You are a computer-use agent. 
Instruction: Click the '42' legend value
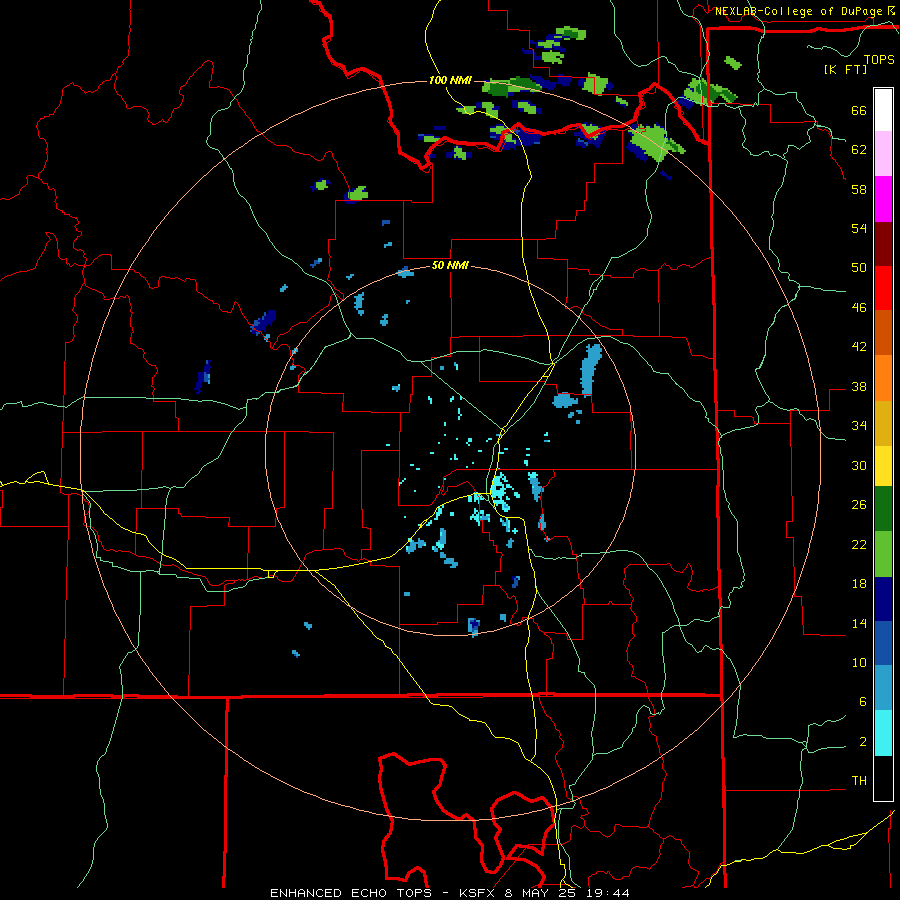859,346
